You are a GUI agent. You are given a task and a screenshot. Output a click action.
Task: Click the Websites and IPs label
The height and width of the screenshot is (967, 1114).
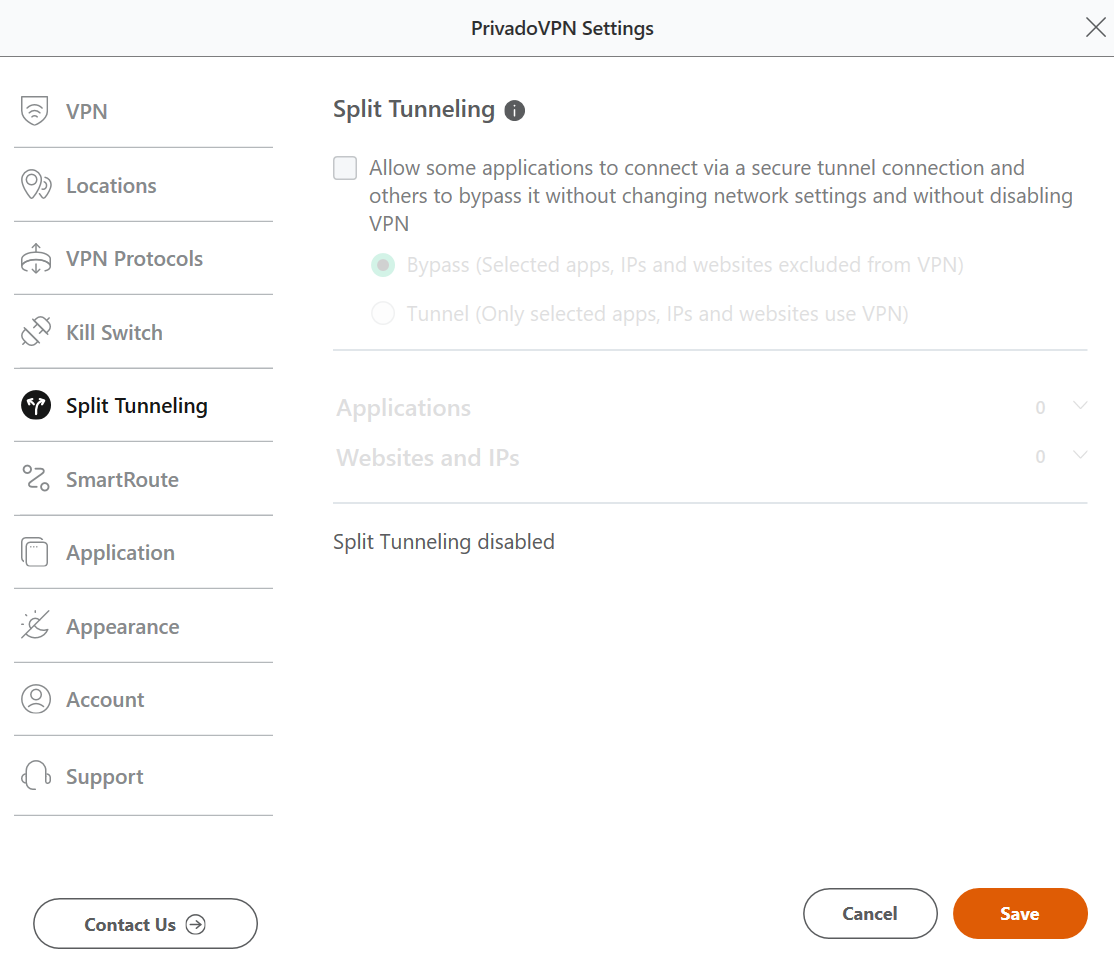(428, 458)
